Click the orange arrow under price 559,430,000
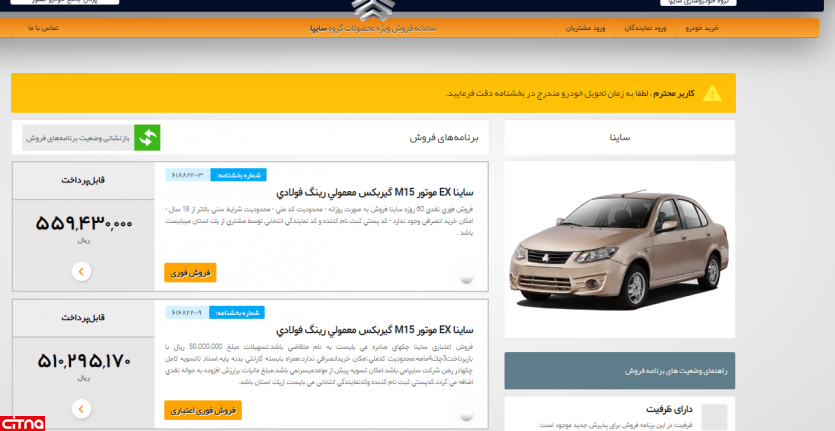This screenshot has height=431, width=835. point(82,271)
